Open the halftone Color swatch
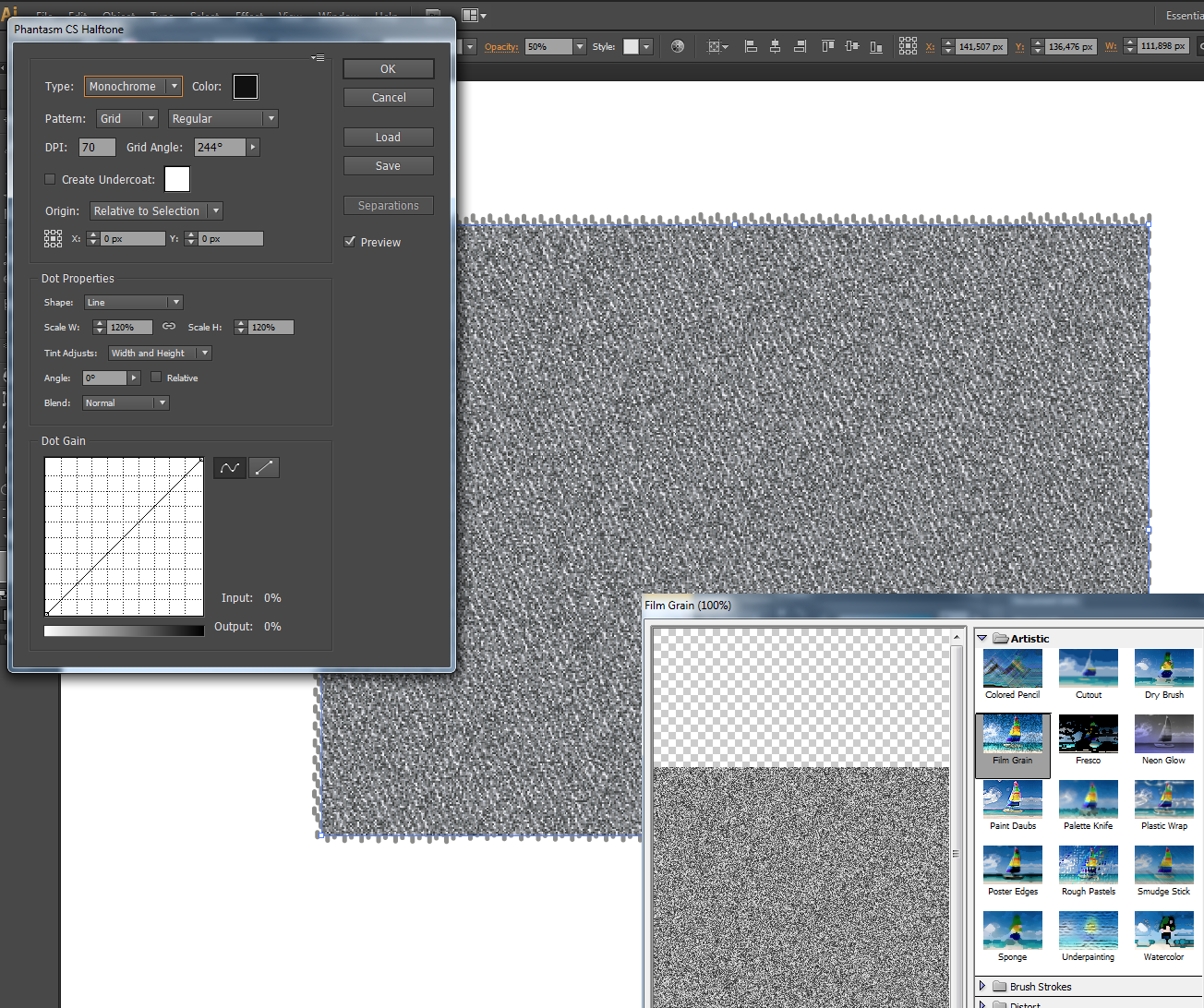 point(246,87)
